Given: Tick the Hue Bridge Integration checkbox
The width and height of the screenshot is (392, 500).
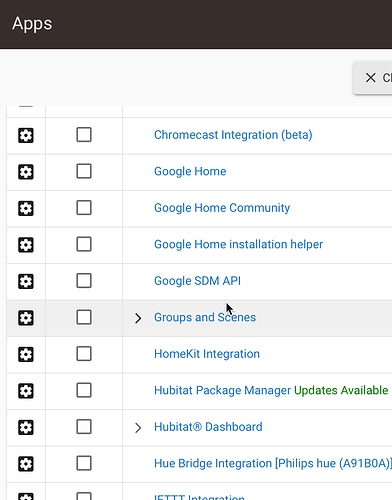Looking at the screenshot, I should [84, 463].
